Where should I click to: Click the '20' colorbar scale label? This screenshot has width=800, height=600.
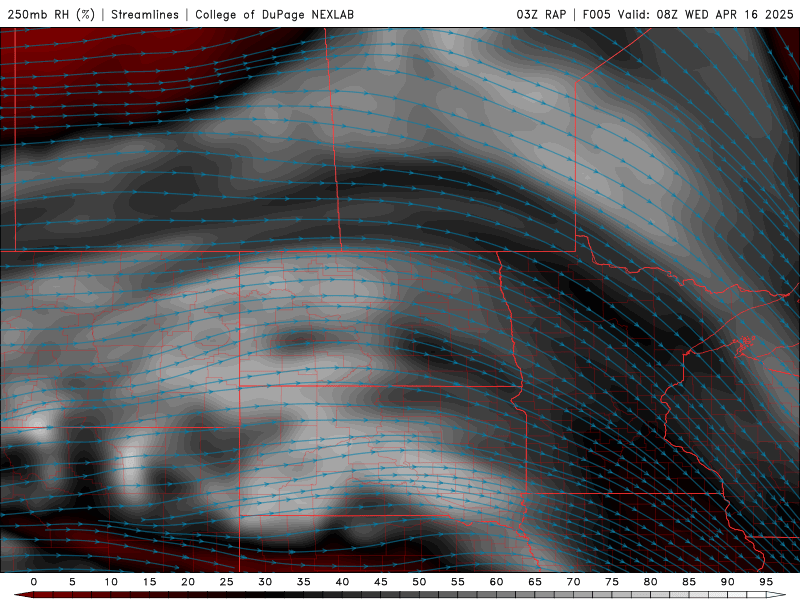pyautogui.click(x=188, y=582)
